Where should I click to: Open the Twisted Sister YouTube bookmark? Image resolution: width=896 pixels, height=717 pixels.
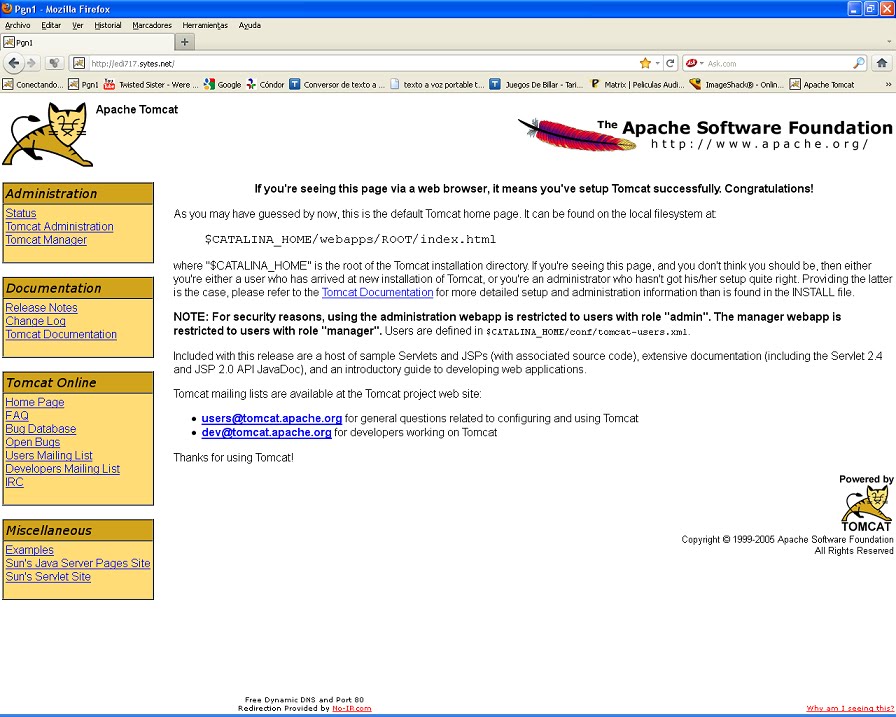click(x=151, y=84)
